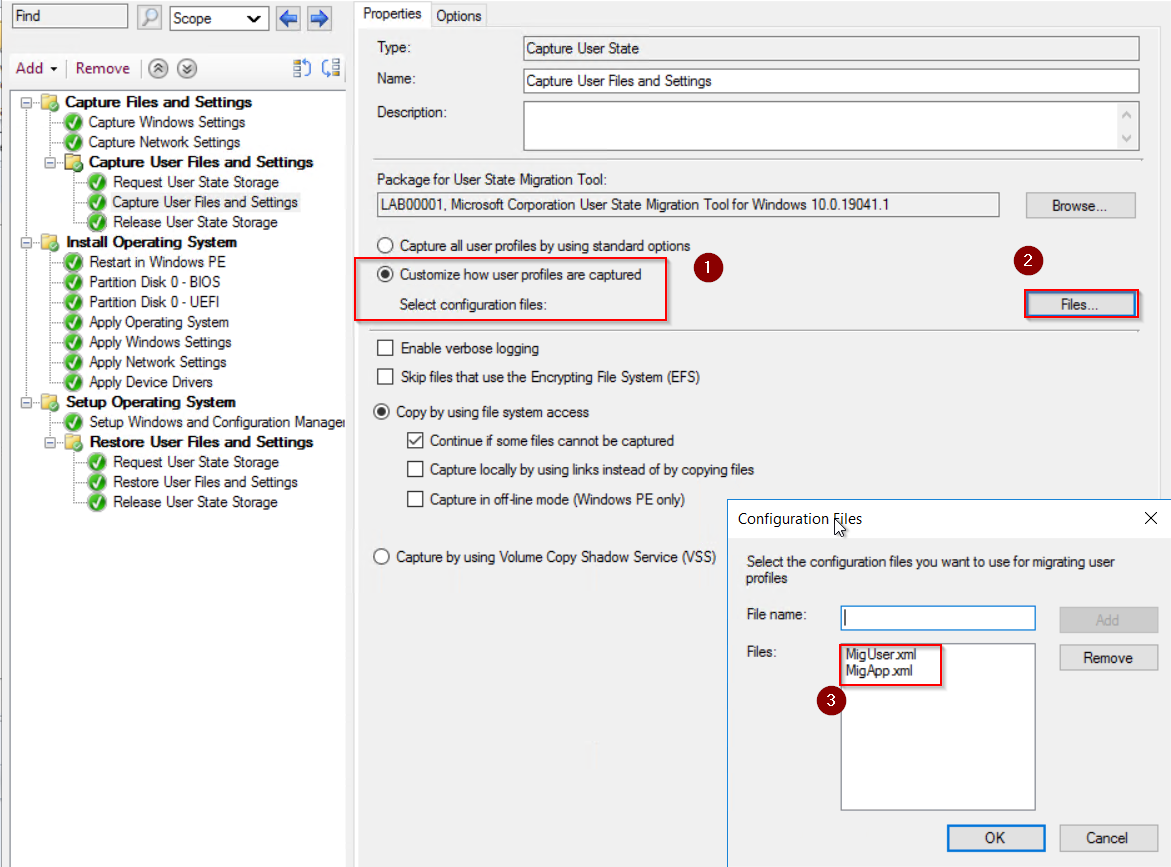Click folder icon of Install Operating System group
The height and width of the screenshot is (867, 1171).
[49, 242]
